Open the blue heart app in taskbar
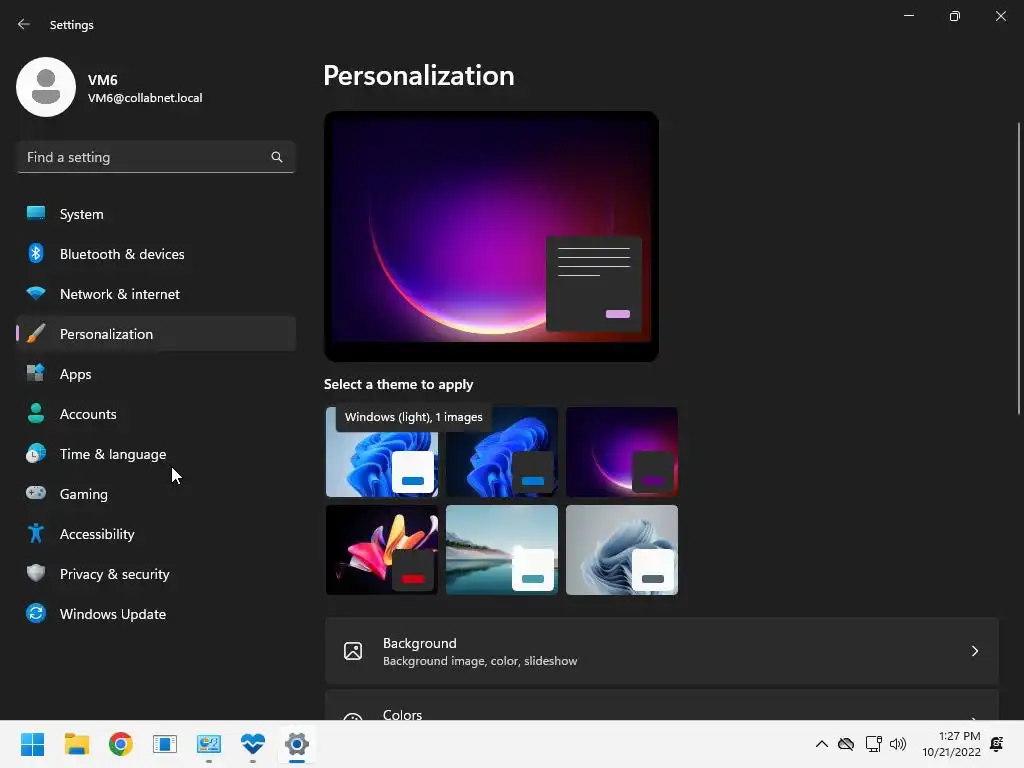 pyautogui.click(x=253, y=744)
